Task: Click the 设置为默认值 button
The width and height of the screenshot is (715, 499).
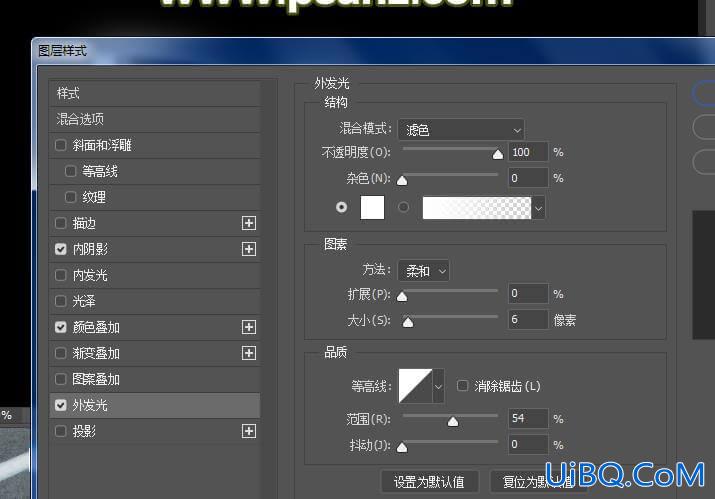Action: tap(430, 482)
